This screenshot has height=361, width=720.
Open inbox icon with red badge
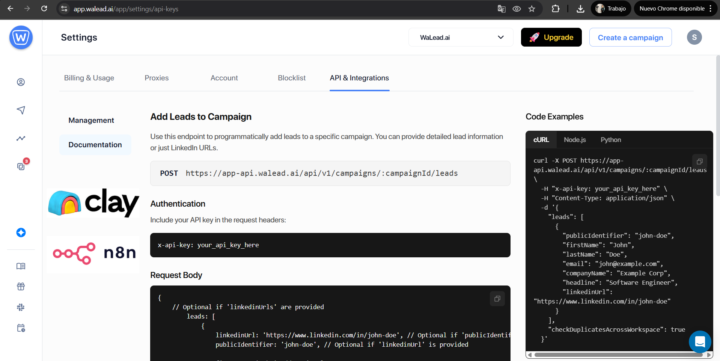point(22,166)
